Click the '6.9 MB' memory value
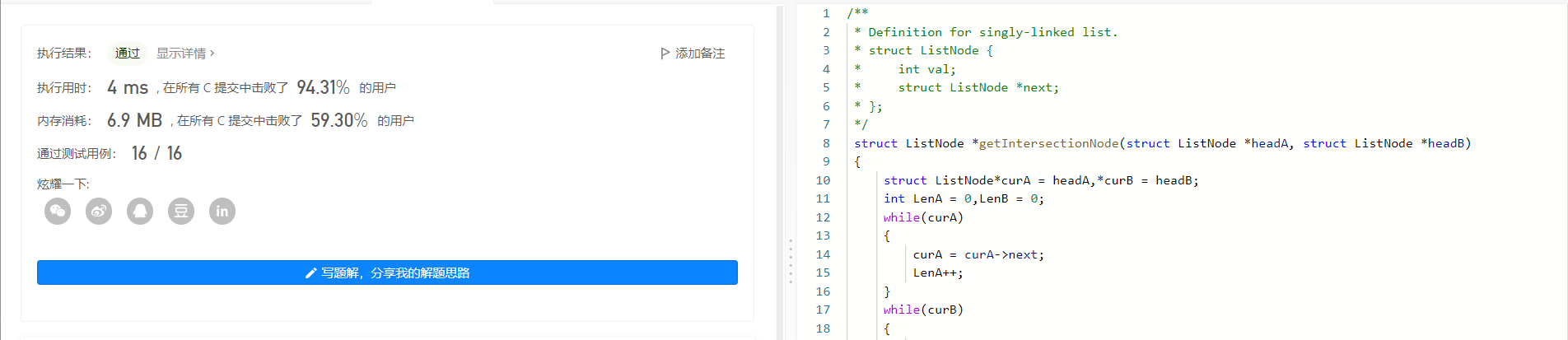1568x340 pixels. coord(134,120)
